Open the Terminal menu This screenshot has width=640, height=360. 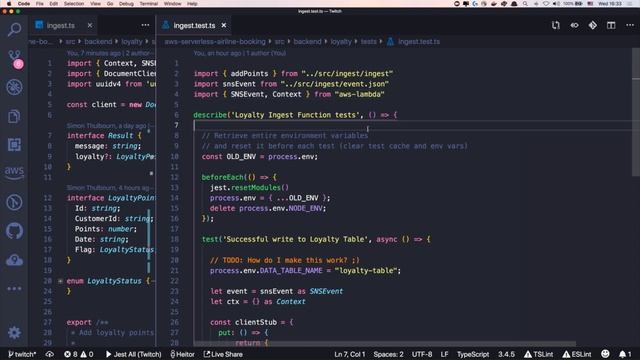pyautogui.click(x=149, y=4)
